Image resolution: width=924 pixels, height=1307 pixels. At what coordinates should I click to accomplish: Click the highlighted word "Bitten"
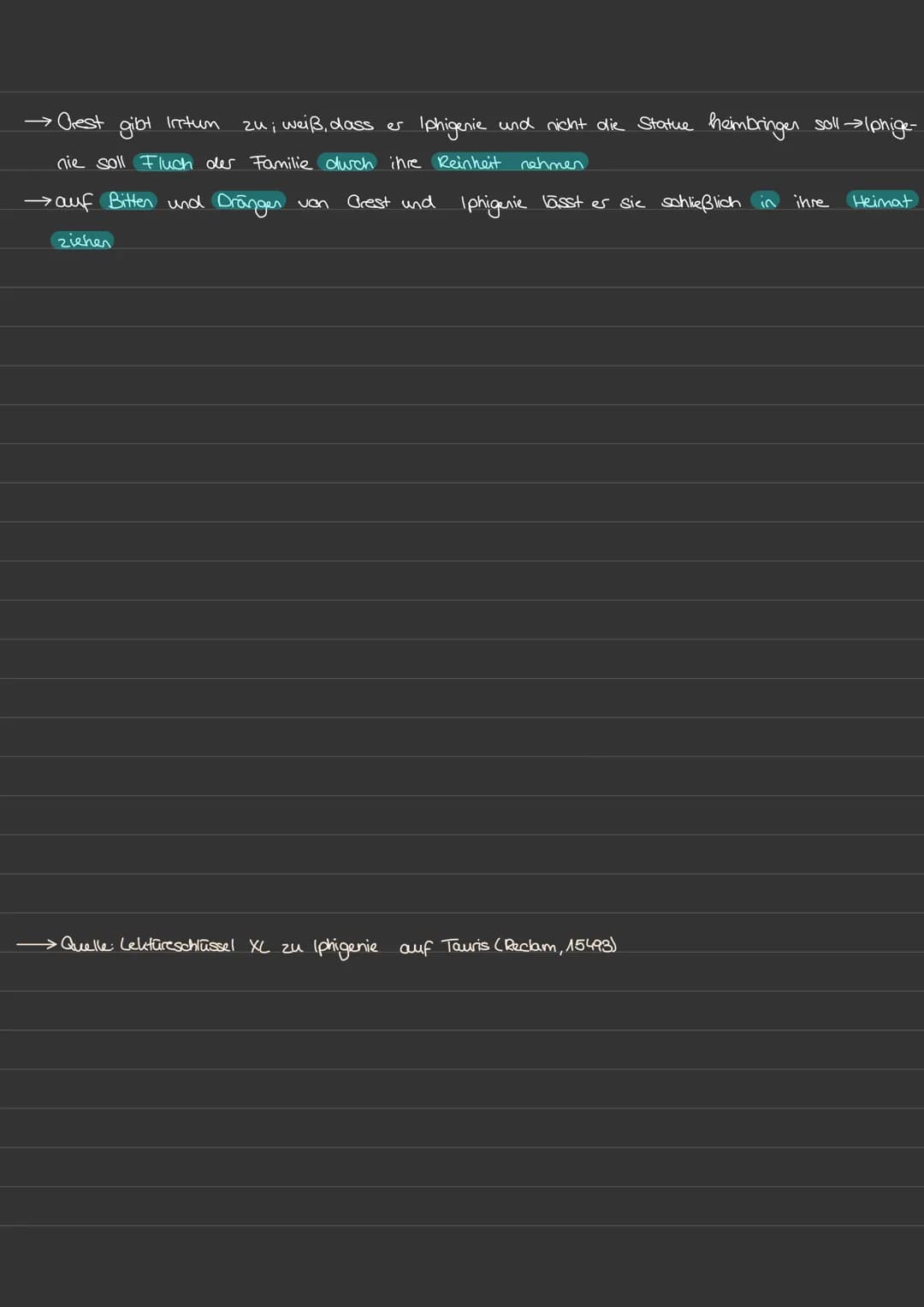[x=129, y=201]
